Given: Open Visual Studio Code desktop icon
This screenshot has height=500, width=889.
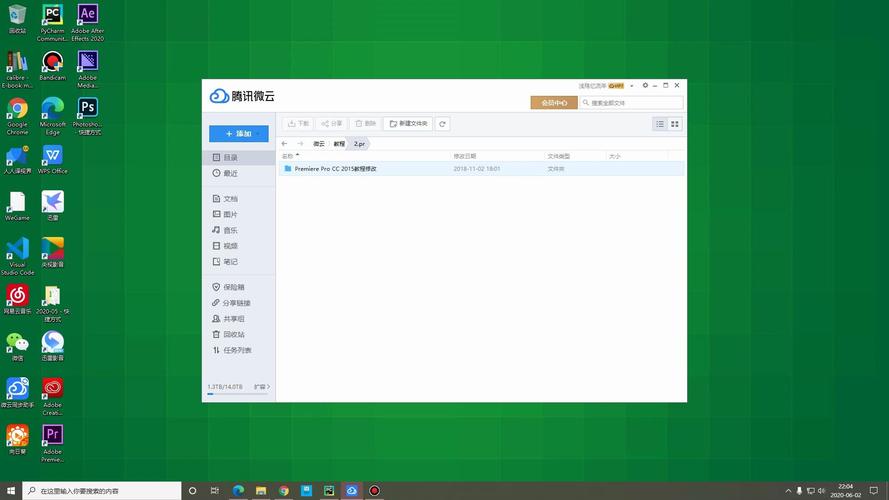Looking at the screenshot, I should tap(18, 256).
